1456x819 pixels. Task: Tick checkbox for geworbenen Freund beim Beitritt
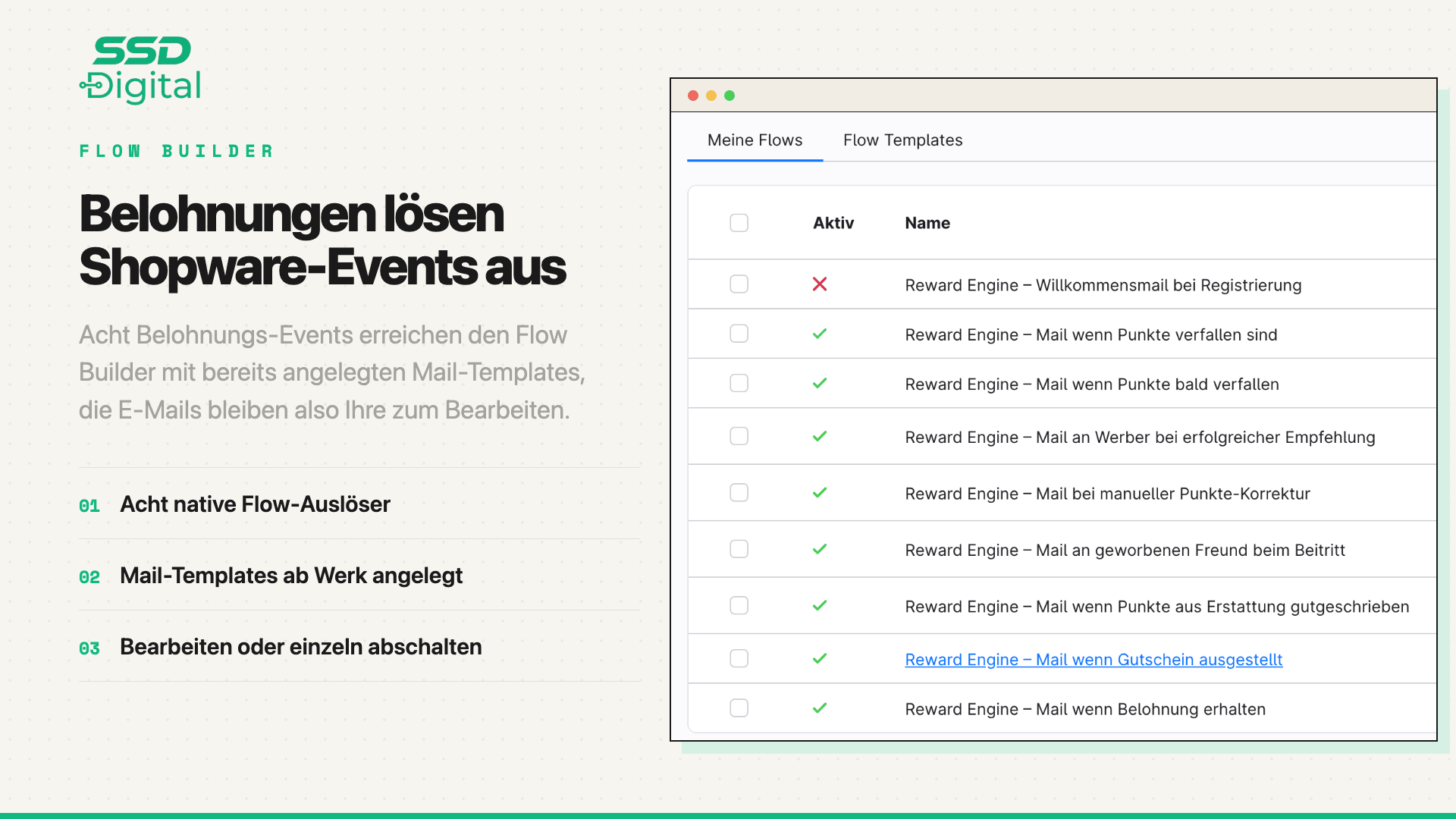739,549
